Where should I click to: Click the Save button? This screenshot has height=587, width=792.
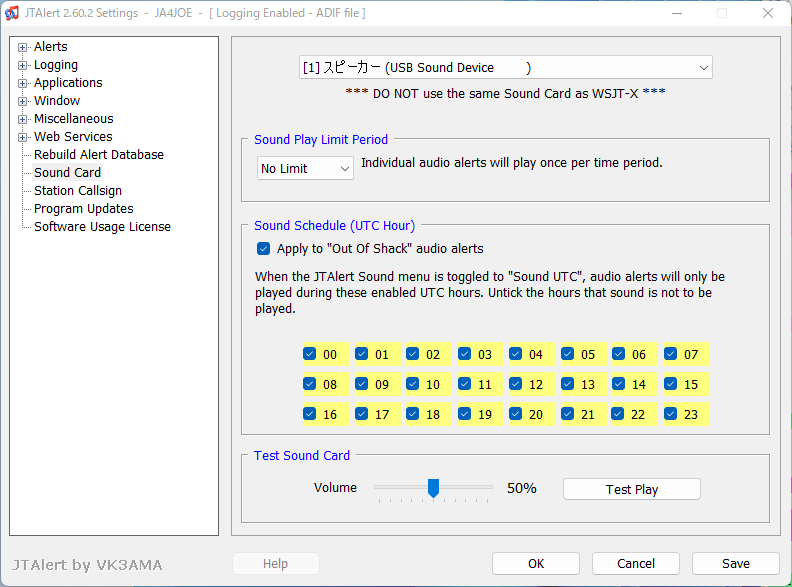click(x=735, y=563)
